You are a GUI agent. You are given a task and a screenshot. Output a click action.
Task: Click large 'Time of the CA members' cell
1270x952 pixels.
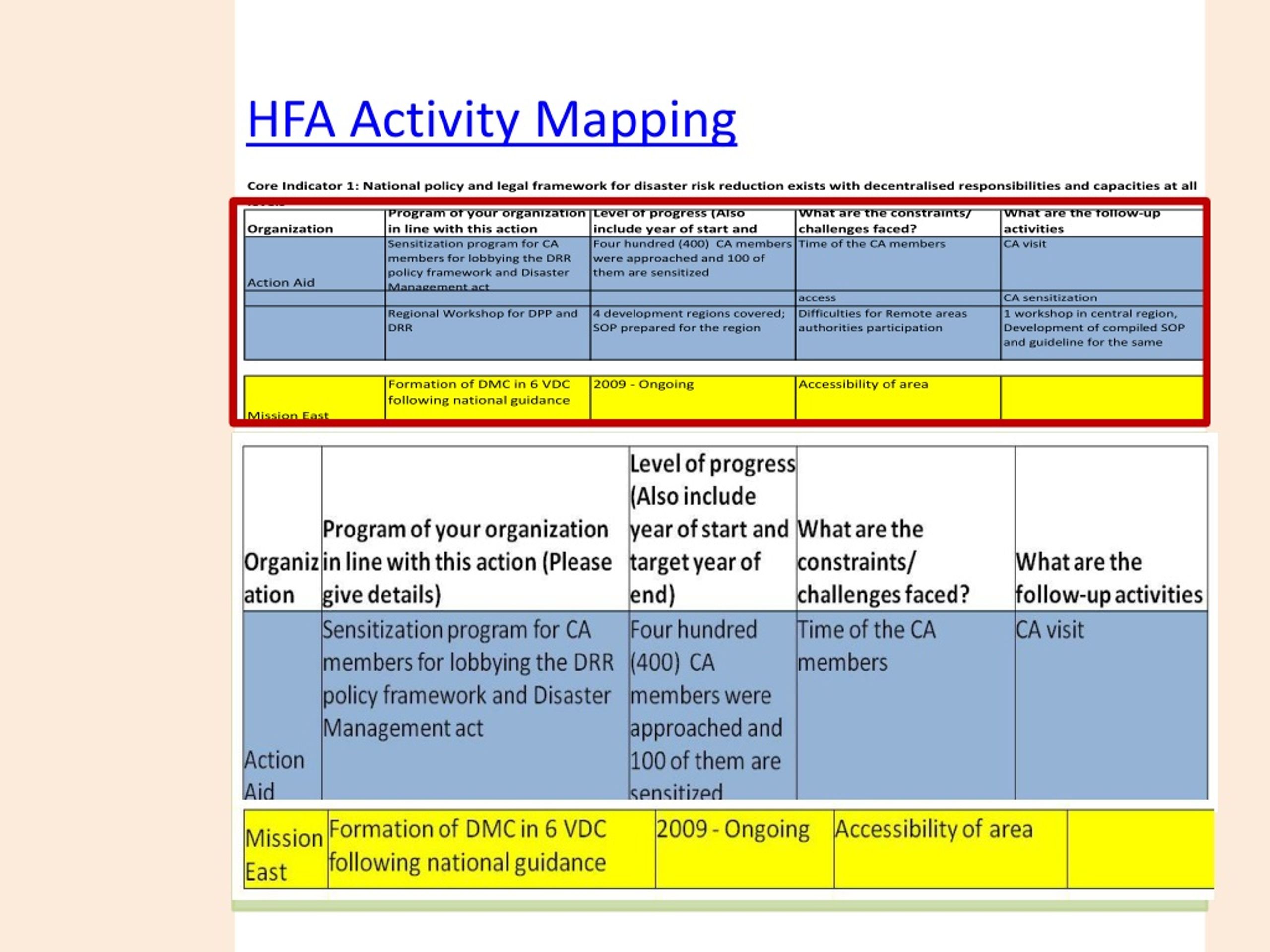(905, 705)
